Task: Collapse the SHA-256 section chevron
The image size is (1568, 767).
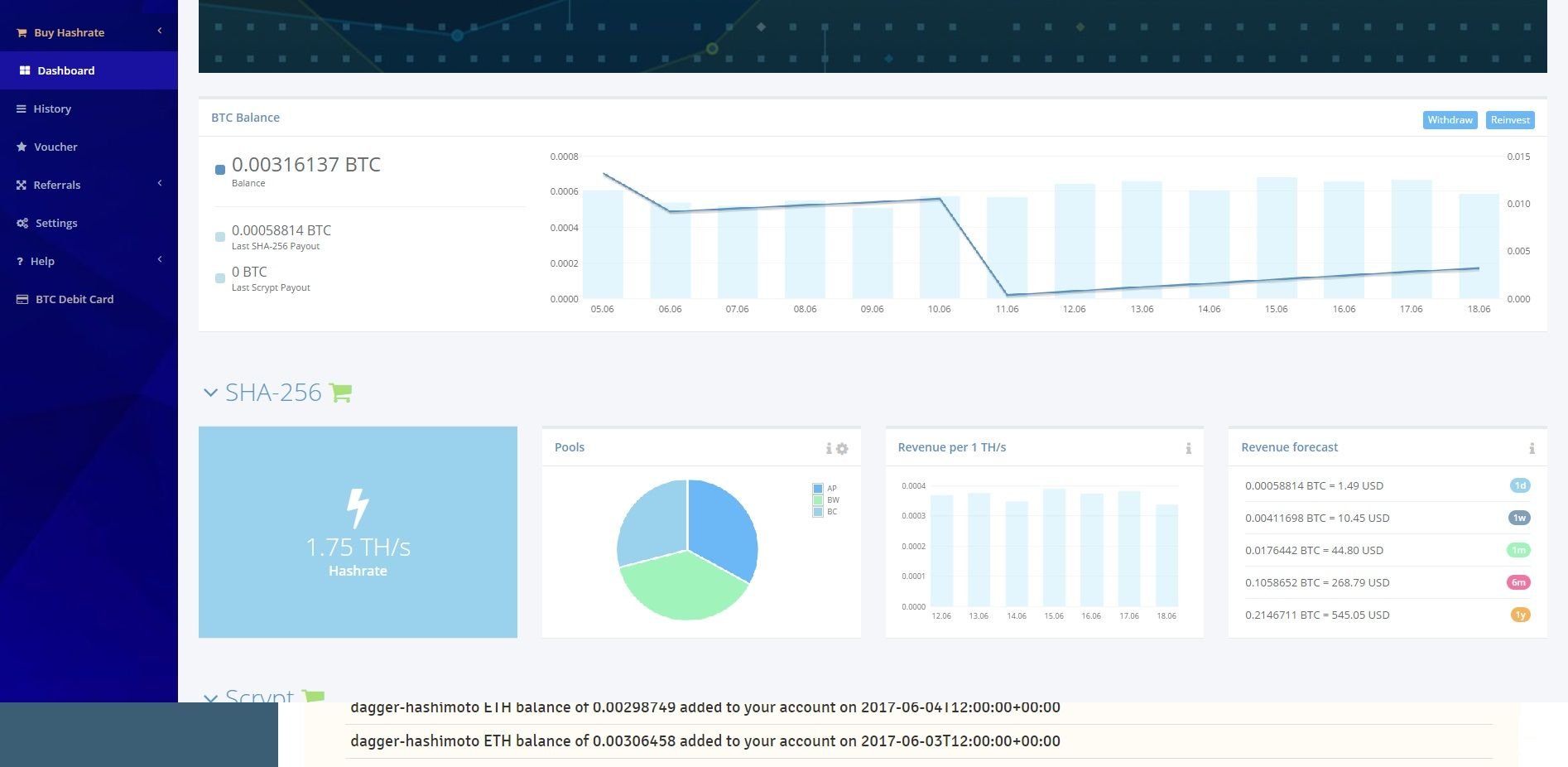Action: tap(210, 393)
